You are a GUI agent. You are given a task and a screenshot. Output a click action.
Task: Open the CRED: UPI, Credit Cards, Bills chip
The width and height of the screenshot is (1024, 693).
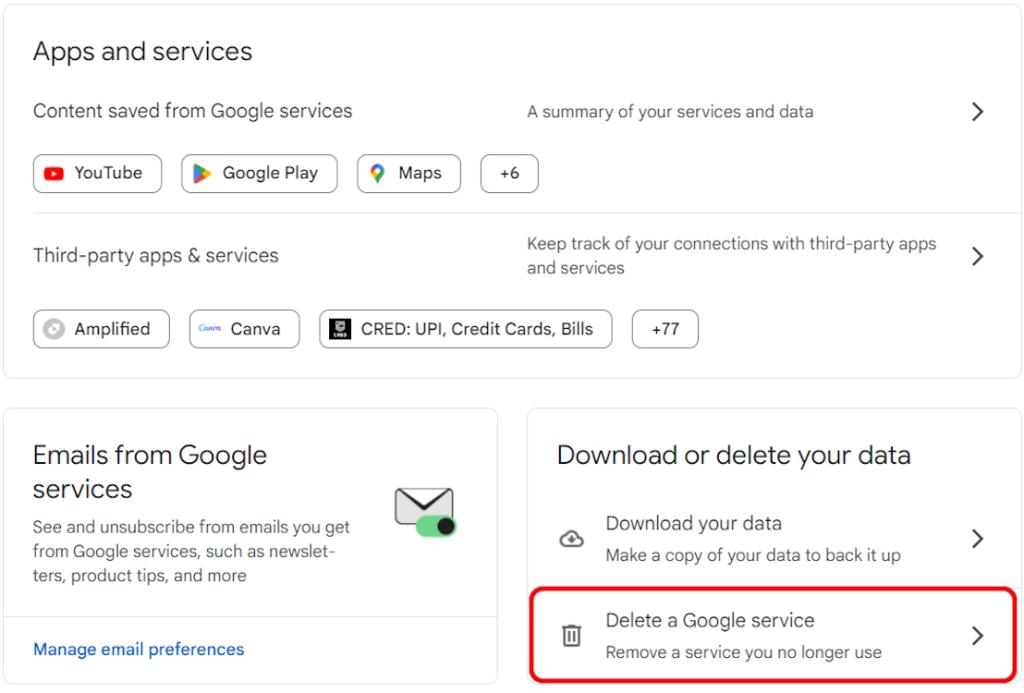pos(465,328)
